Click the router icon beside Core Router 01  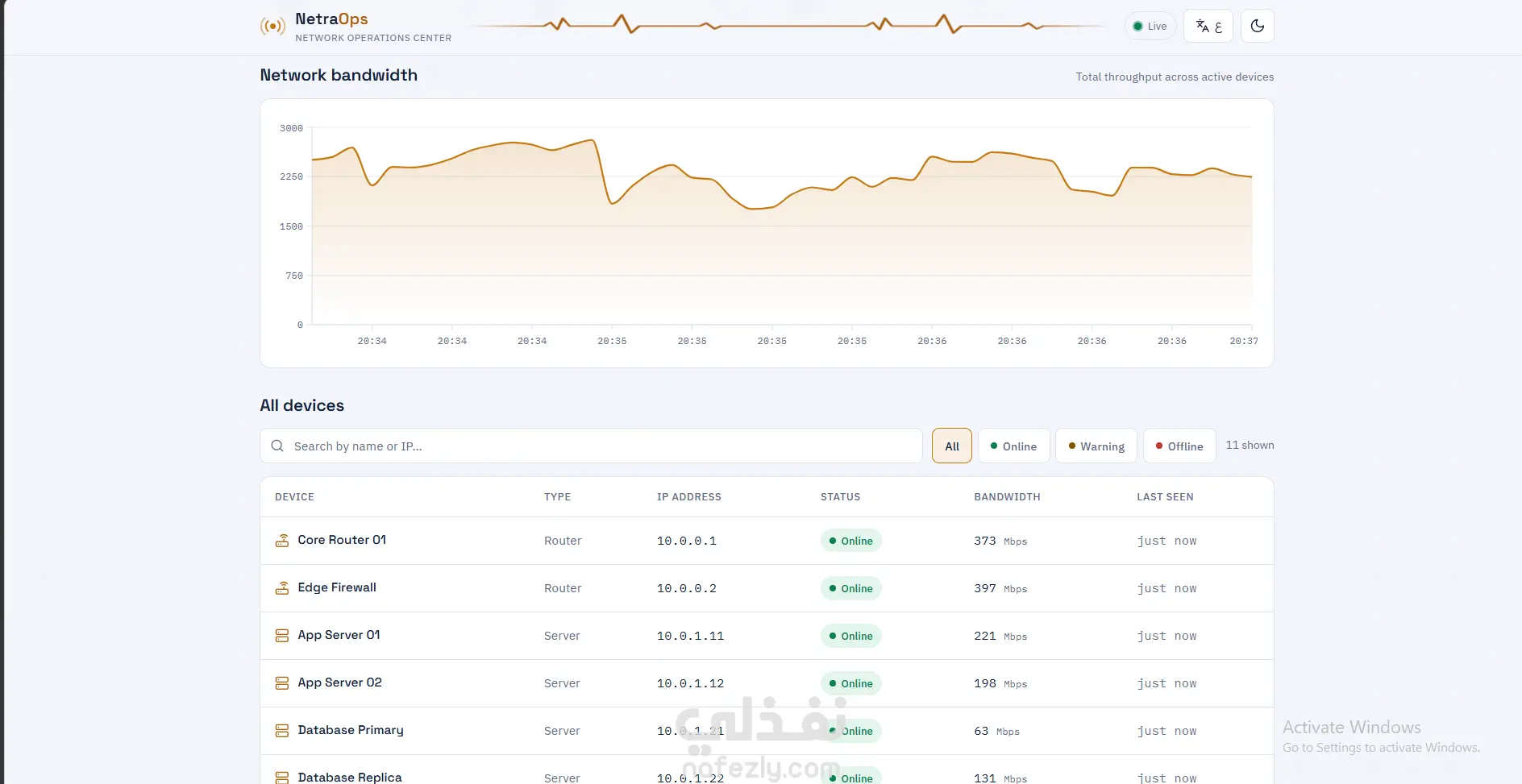[x=282, y=541]
